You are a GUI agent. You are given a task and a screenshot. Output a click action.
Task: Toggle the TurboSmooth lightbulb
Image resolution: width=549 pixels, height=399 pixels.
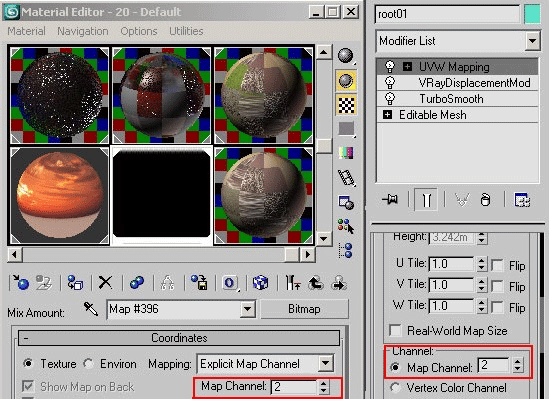[390, 99]
